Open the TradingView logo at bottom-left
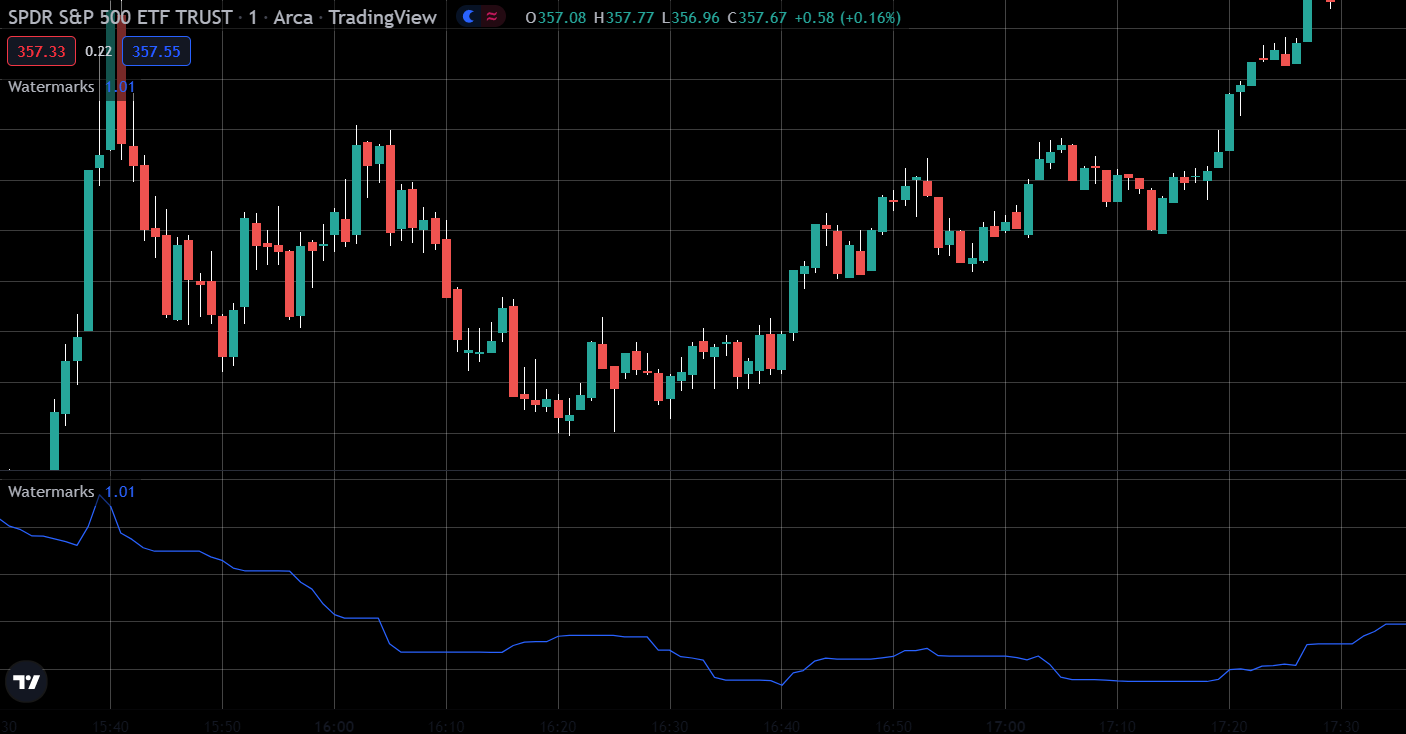The image size is (1406, 734). (x=27, y=682)
